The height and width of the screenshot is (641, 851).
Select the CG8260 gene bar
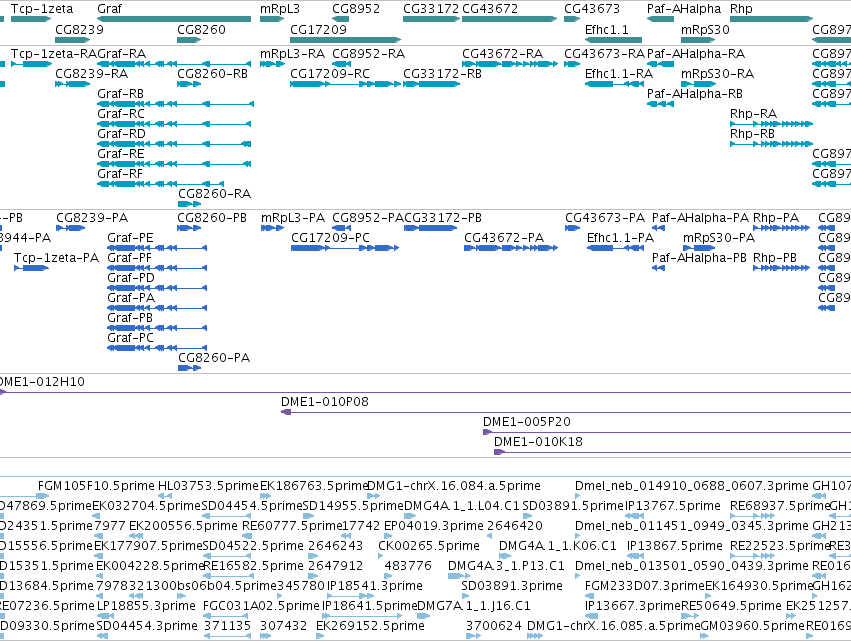[189, 40]
